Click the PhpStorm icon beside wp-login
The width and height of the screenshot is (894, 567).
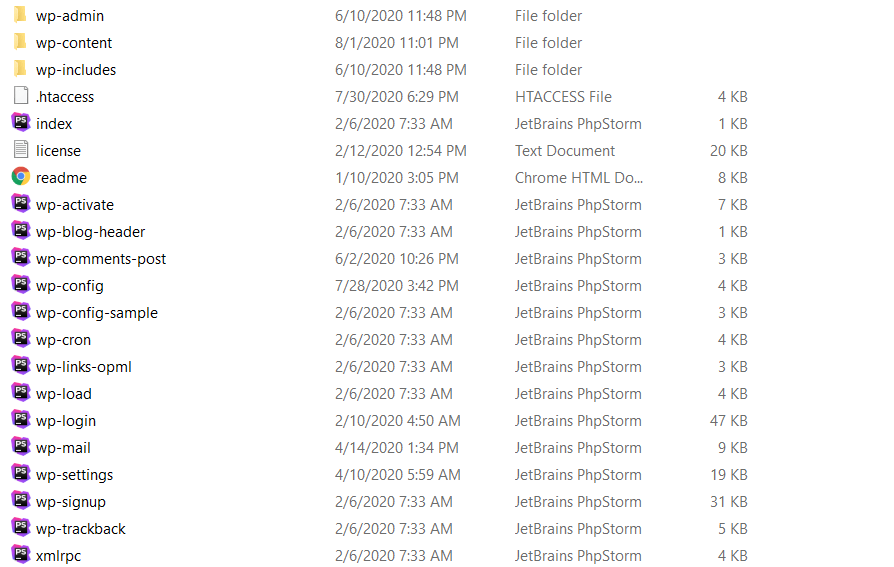[21, 419]
